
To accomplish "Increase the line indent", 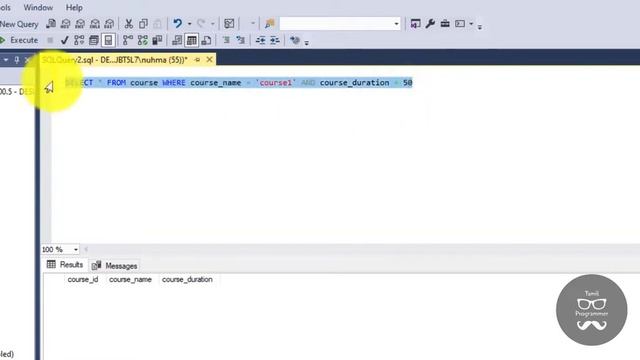I will point(275,40).
